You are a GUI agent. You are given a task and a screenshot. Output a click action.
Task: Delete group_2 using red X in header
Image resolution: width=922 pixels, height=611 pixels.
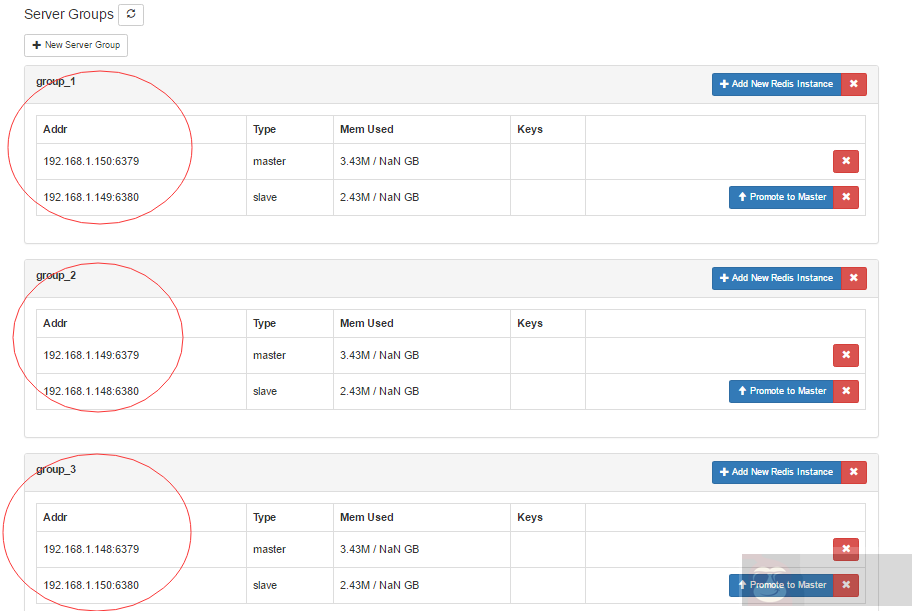click(x=854, y=278)
